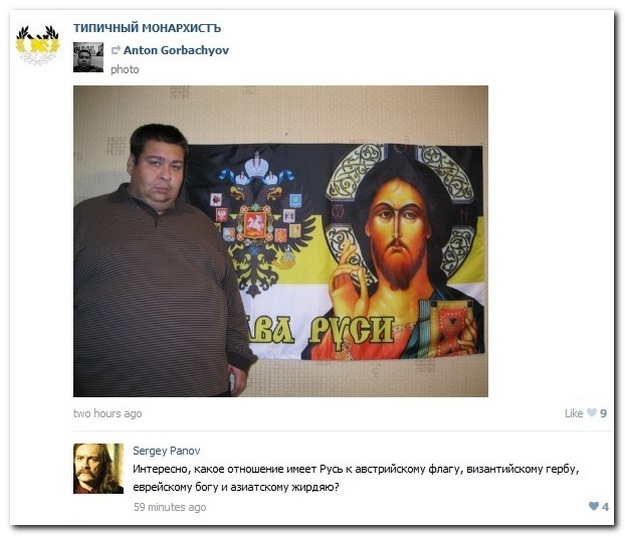Image resolution: width=625 pixels, height=536 pixels.
Task: Click the 'Like' text button on the post
Action: (x=574, y=413)
